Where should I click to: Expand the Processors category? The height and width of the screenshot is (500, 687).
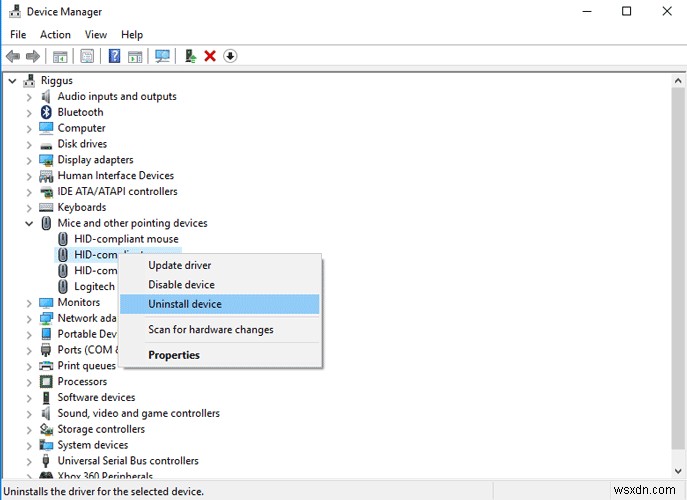(x=29, y=382)
